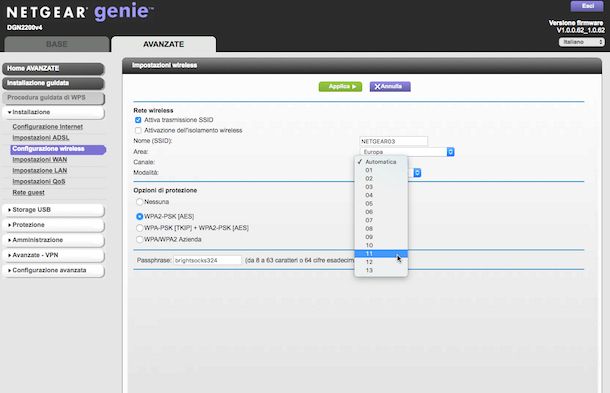Select WPA/WPA2 Azienda radio button

pos(139,239)
